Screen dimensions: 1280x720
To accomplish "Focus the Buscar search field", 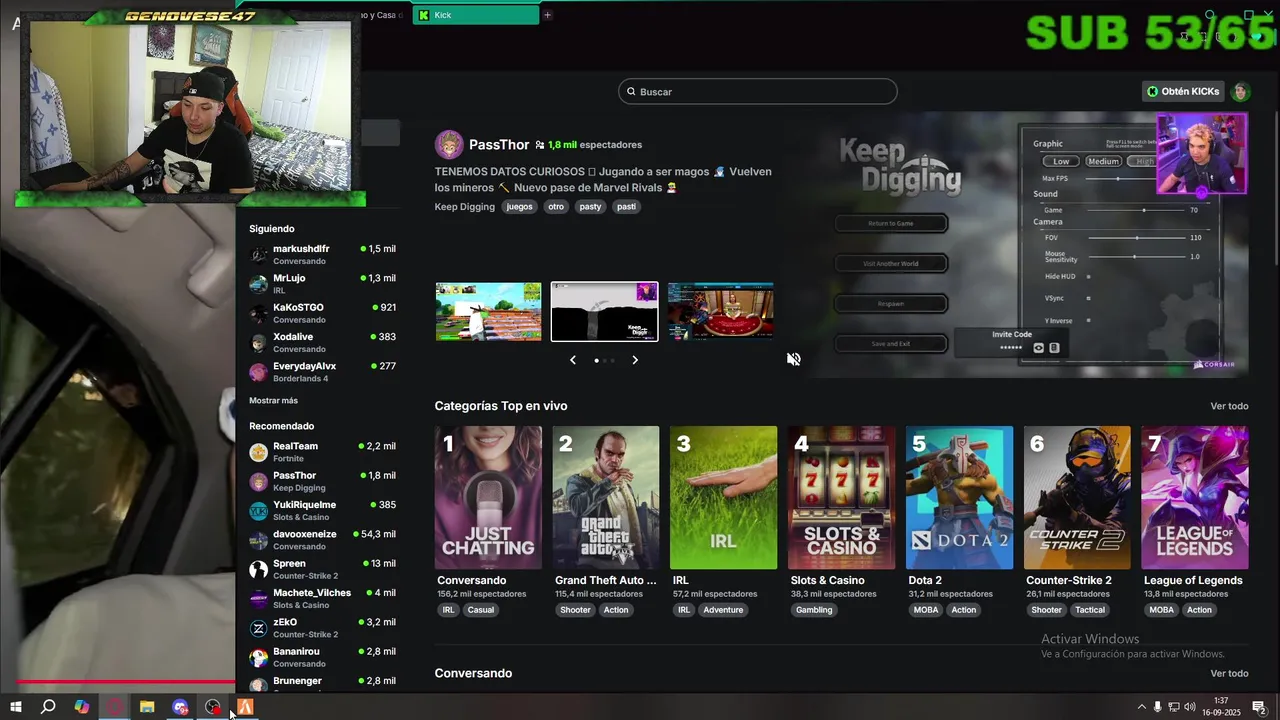I will click(x=758, y=92).
